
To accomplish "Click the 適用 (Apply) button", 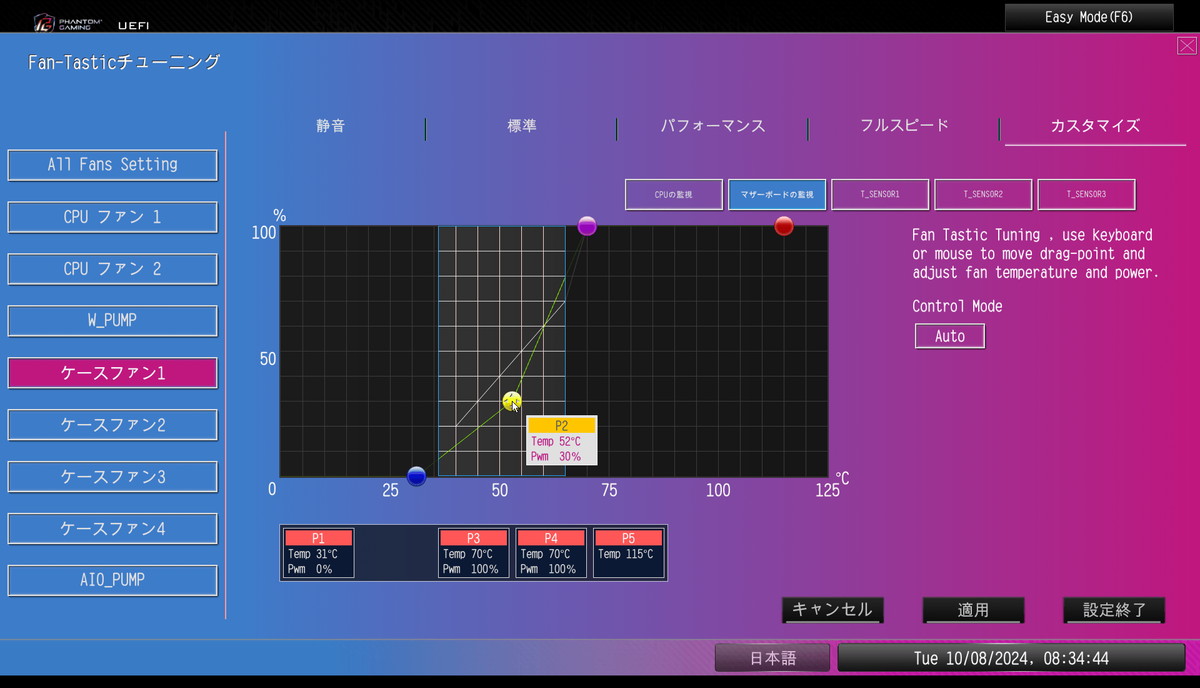I will (973, 610).
